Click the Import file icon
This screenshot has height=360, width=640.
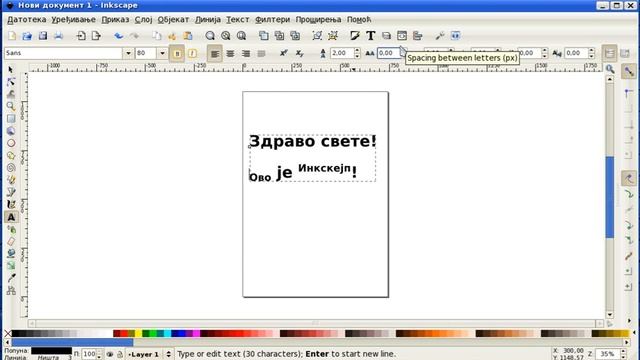(x=81, y=36)
